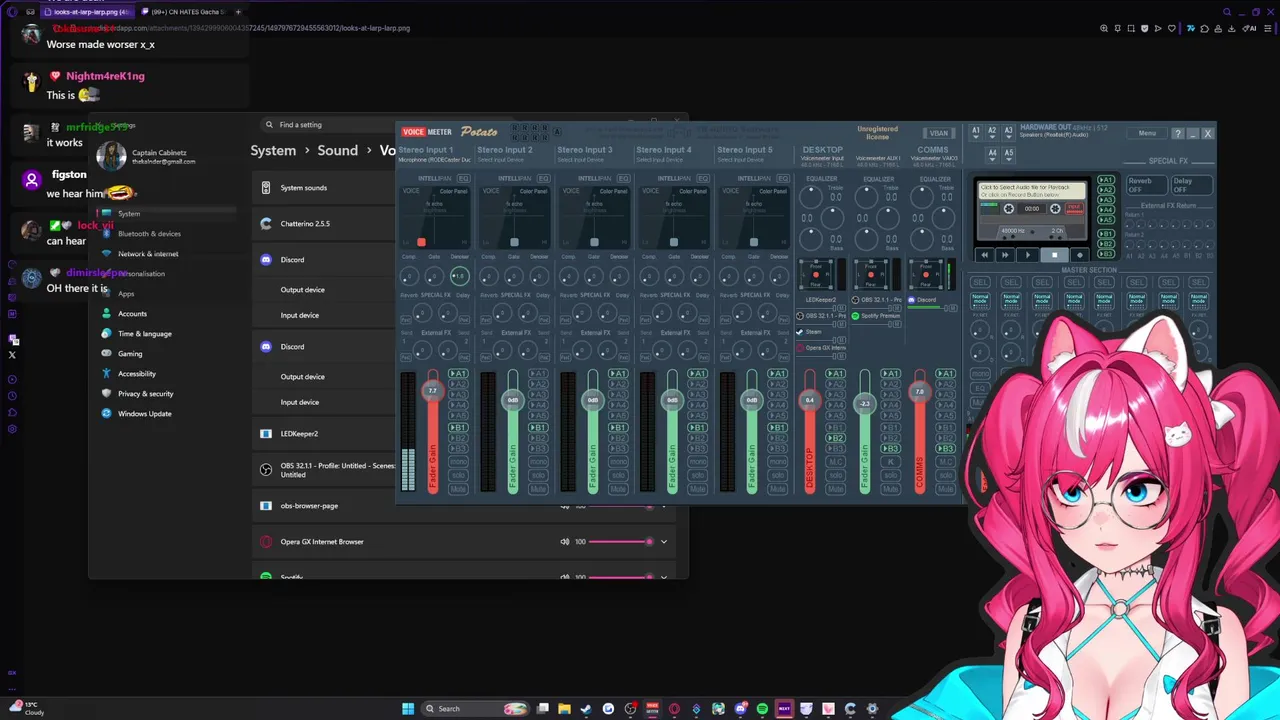Open A2 hardware out dropdown
The height and width of the screenshot is (720, 1280).
(x=992, y=132)
